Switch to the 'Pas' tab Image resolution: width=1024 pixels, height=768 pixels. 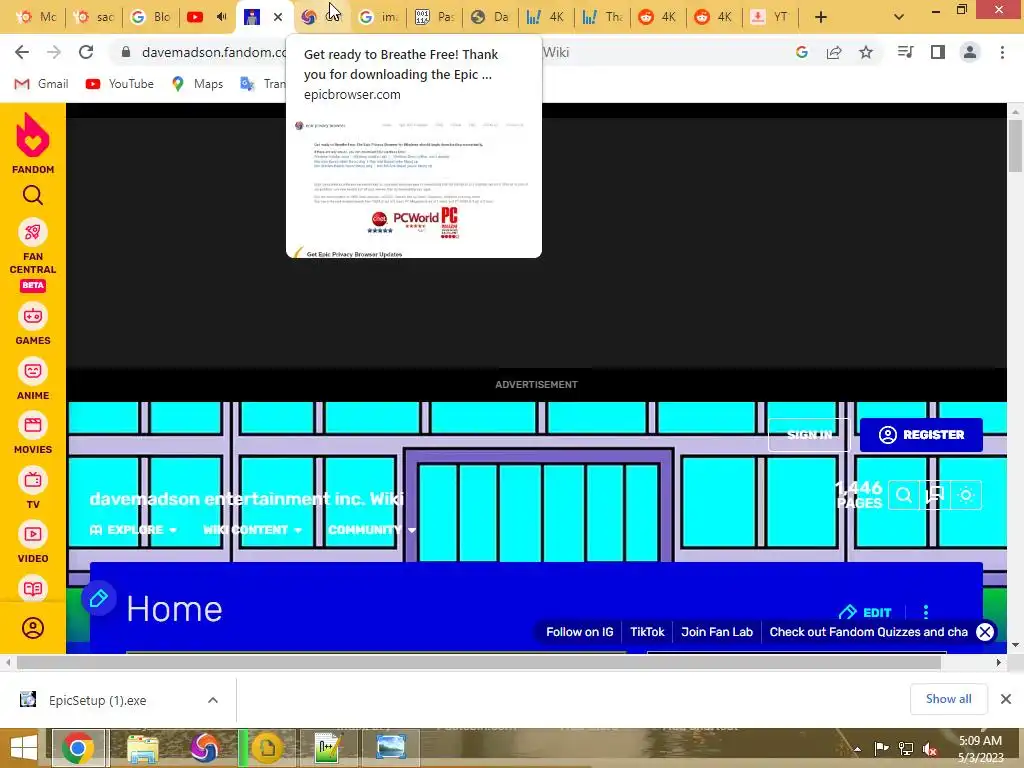[x=435, y=17]
